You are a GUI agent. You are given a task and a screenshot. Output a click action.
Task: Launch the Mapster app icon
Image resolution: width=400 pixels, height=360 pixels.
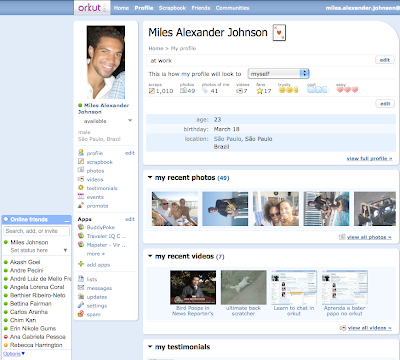pyautogui.click(x=81, y=244)
